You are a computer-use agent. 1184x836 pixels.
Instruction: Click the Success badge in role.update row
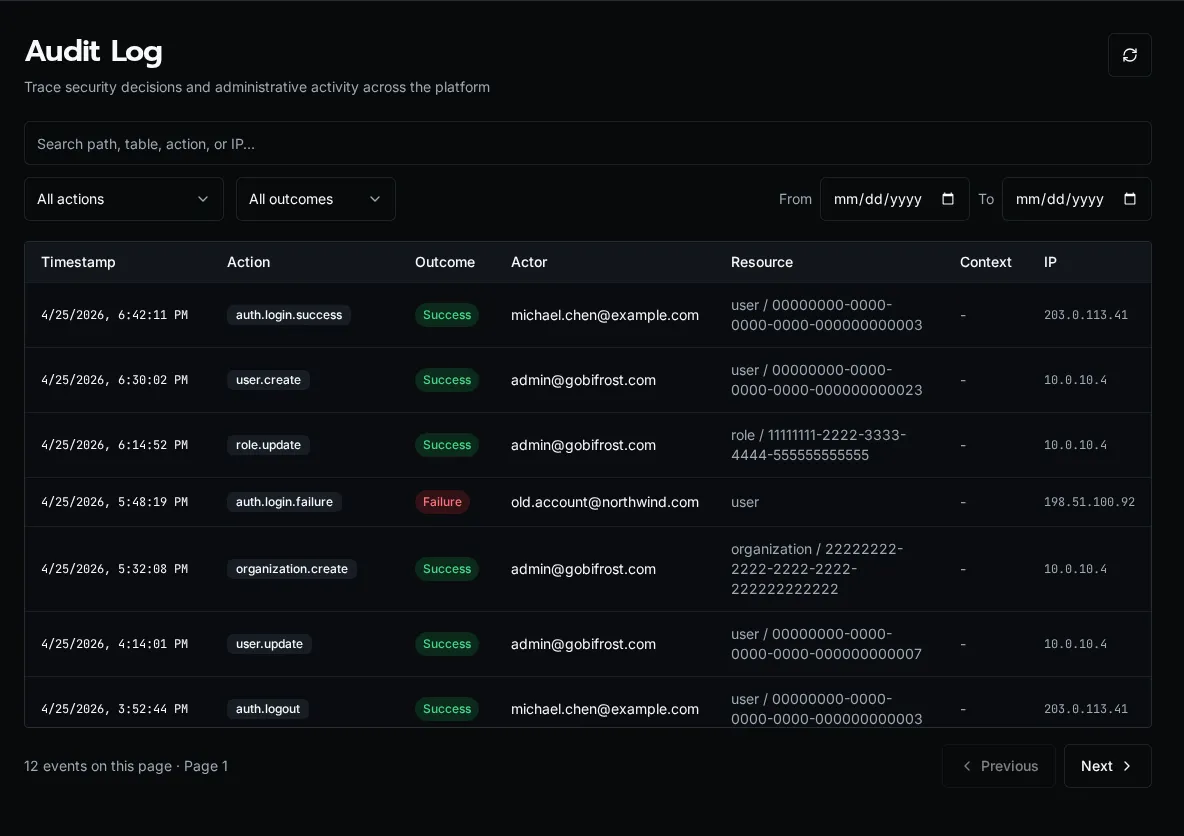click(x=446, y=445)
